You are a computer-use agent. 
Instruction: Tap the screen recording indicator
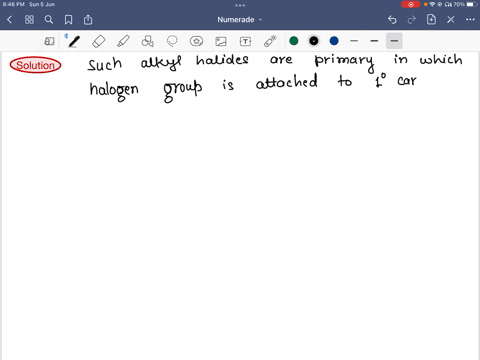[x=411, y=4]
